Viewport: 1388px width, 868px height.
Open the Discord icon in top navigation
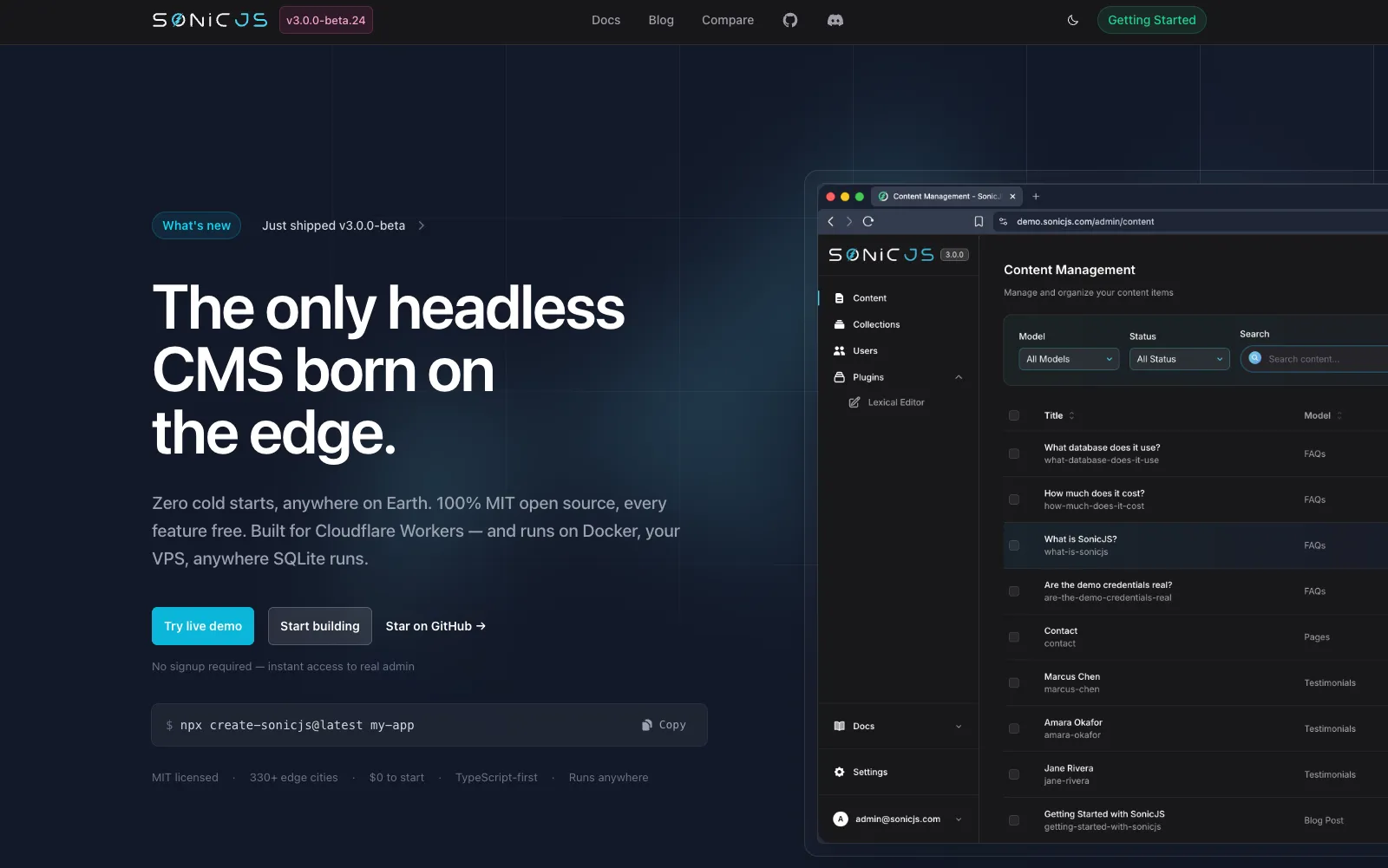835,20
